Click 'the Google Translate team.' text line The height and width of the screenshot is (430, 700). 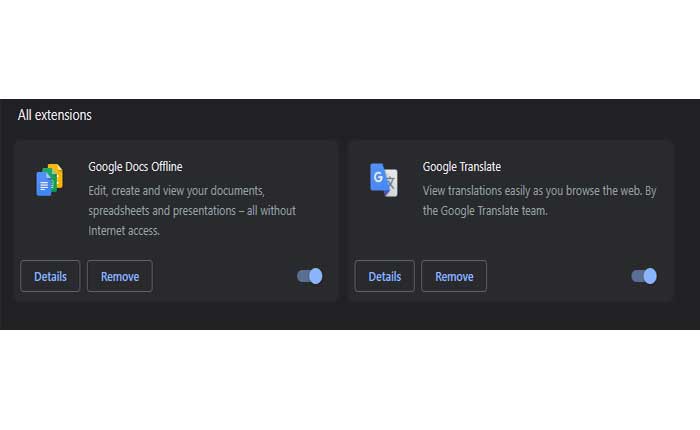485,211
